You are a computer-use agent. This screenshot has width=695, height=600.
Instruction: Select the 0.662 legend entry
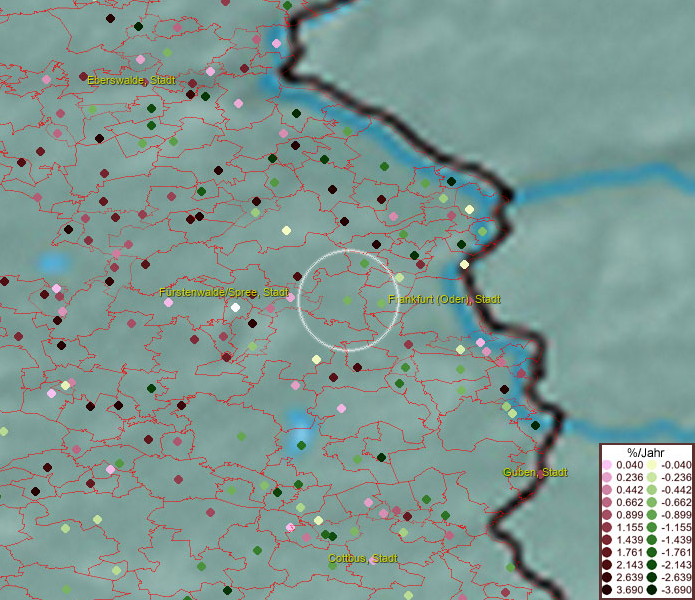629,503
